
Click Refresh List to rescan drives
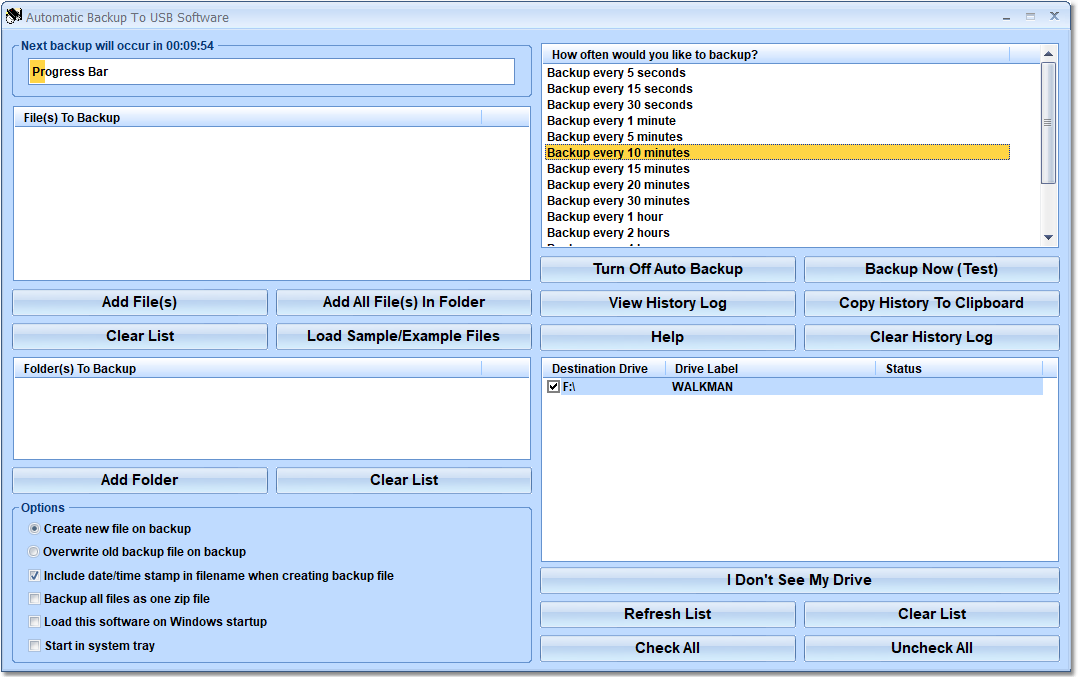click(x=667, y=614)
